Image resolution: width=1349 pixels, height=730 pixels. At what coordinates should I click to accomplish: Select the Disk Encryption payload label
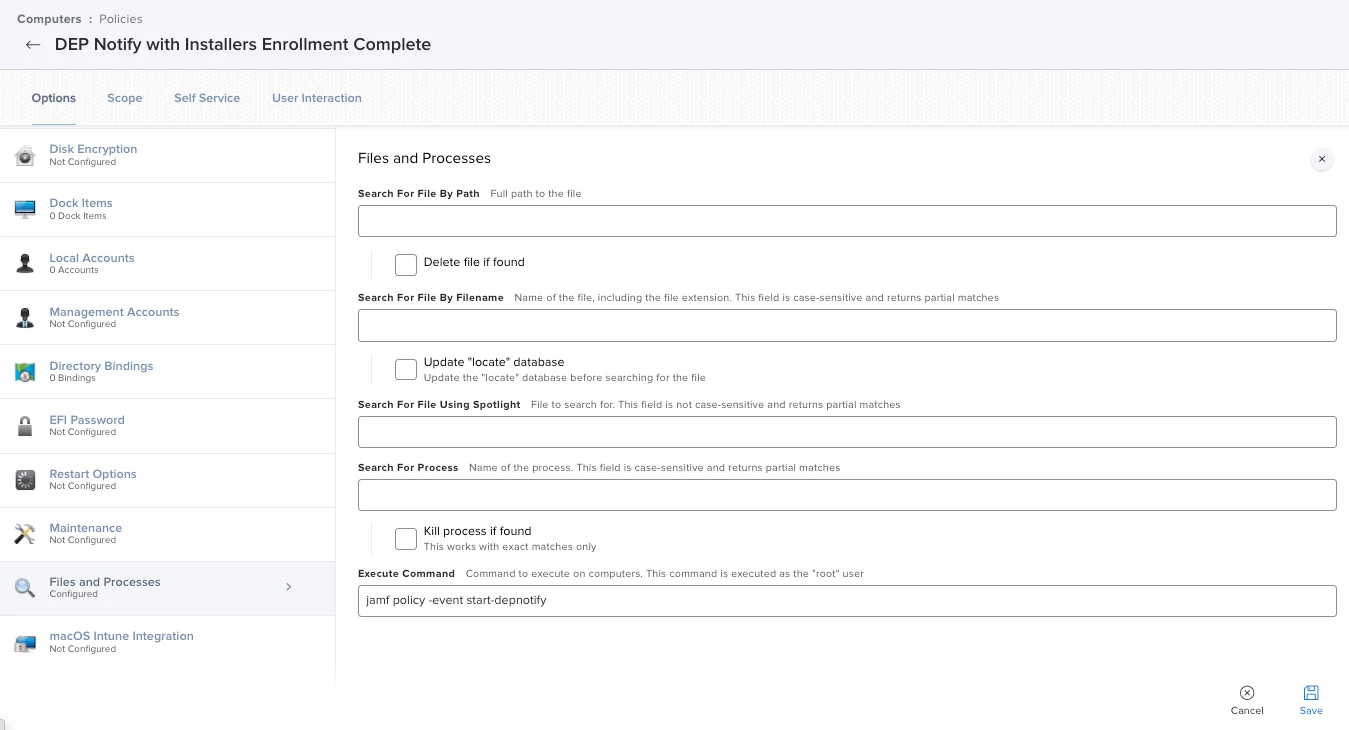tap(93, 149)
